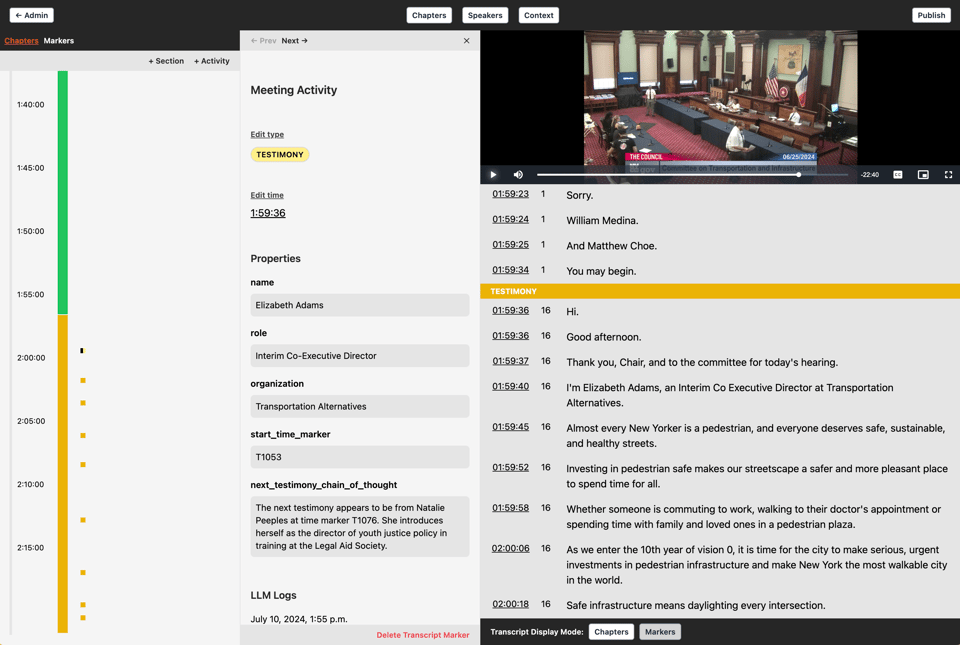Screen dimensions: 960x645
Task: Go to Next activity
Action: point(294,41)
